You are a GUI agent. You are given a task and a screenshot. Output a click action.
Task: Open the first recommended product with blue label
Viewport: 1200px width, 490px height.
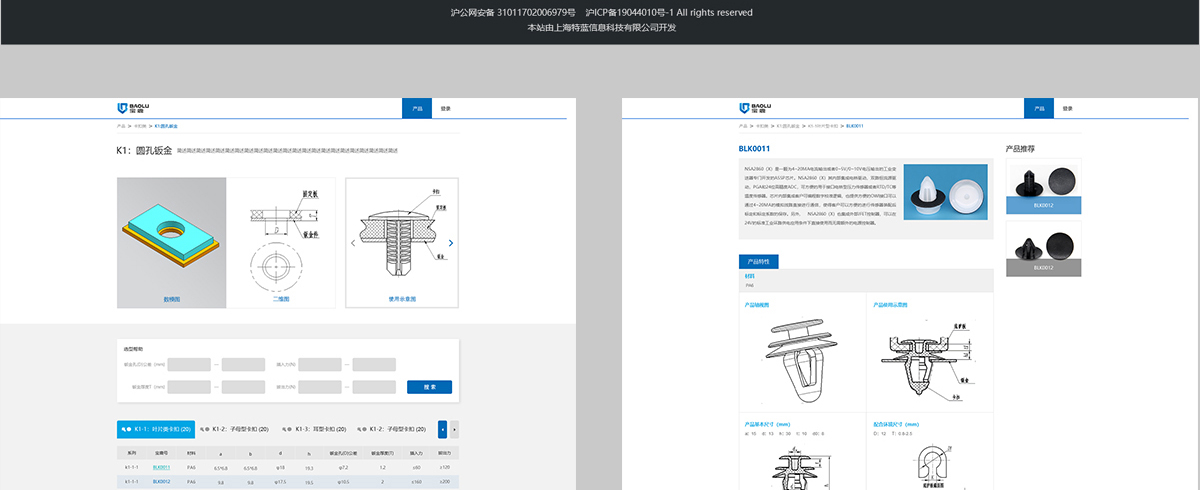tap(1043, 189)
